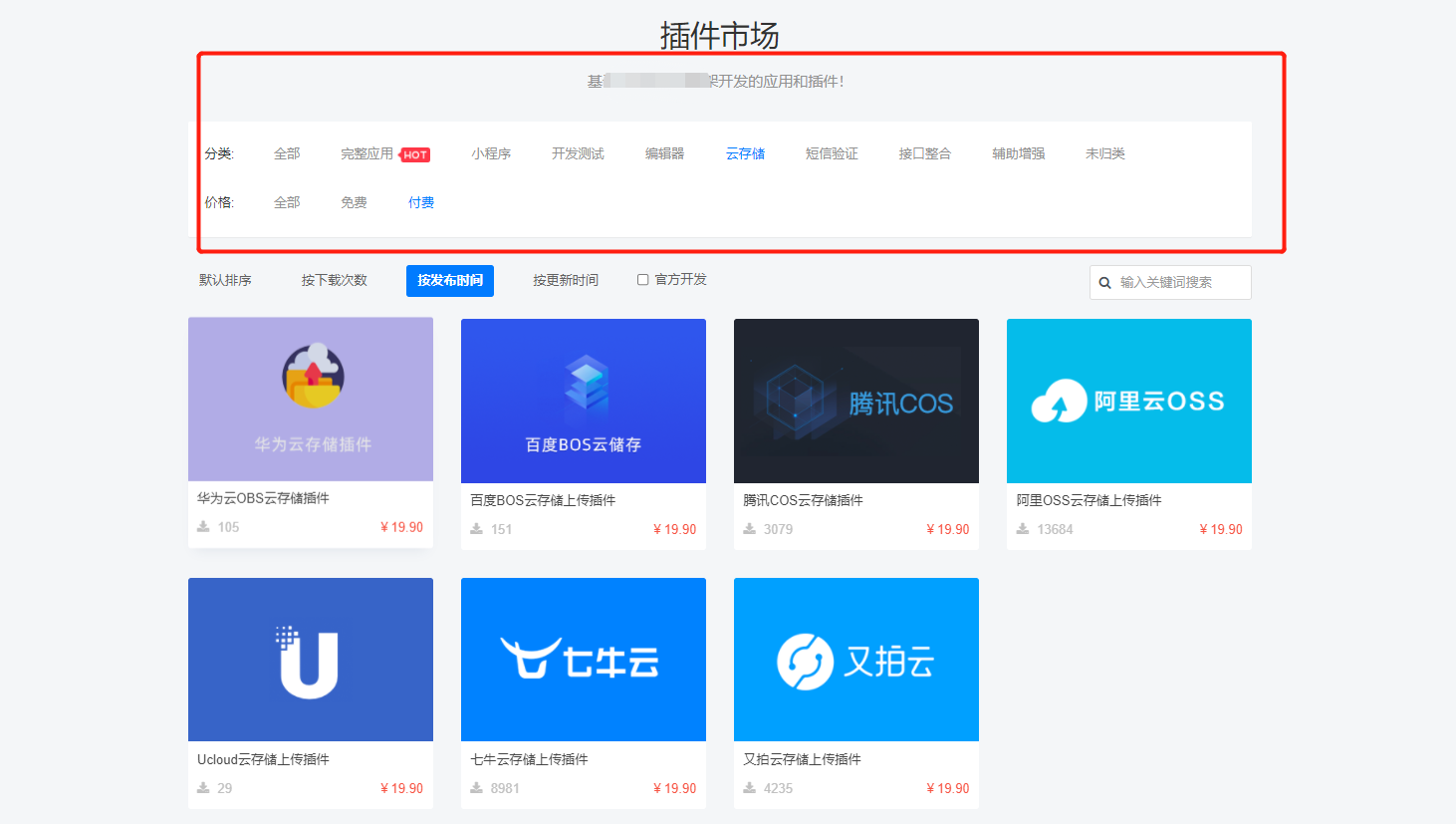The height and width of the screenshot is (824, 1456).
Task: Filter plugins by 小程序 category
Action: click(491, 153)
